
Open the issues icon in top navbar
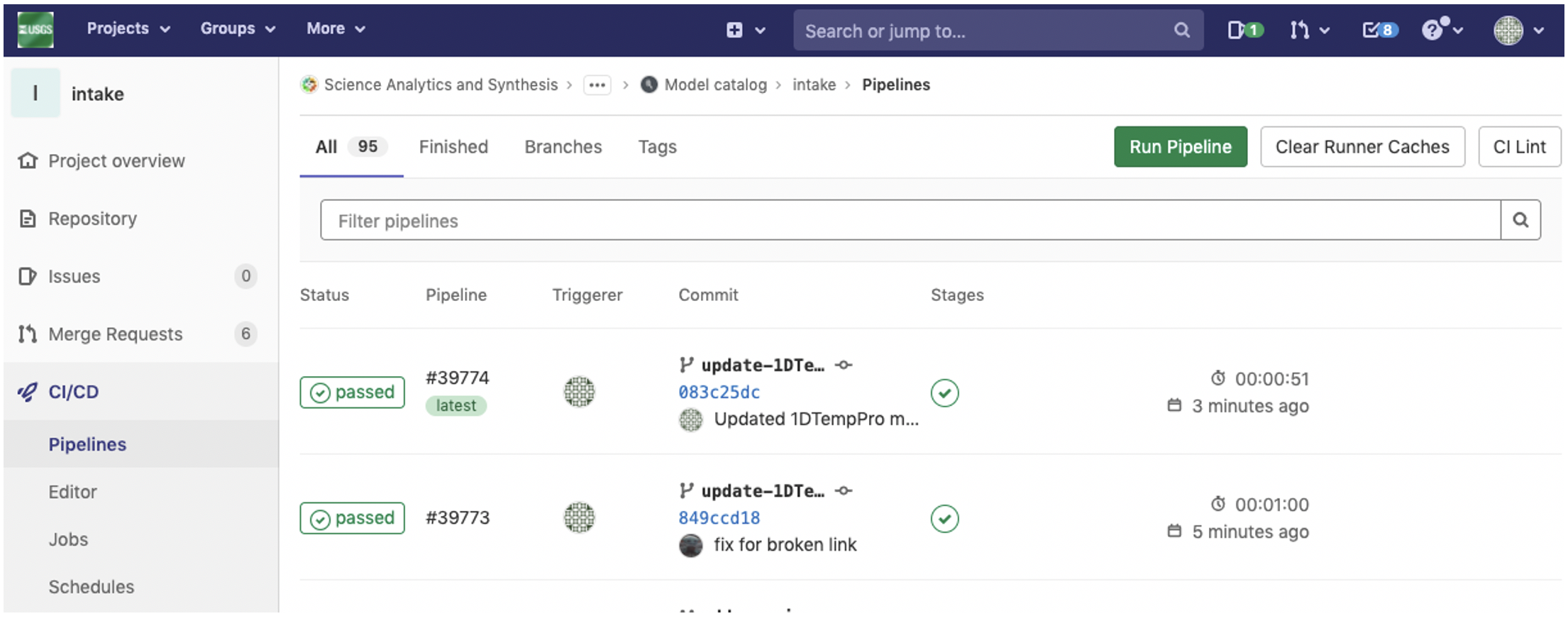[1244, 30]
